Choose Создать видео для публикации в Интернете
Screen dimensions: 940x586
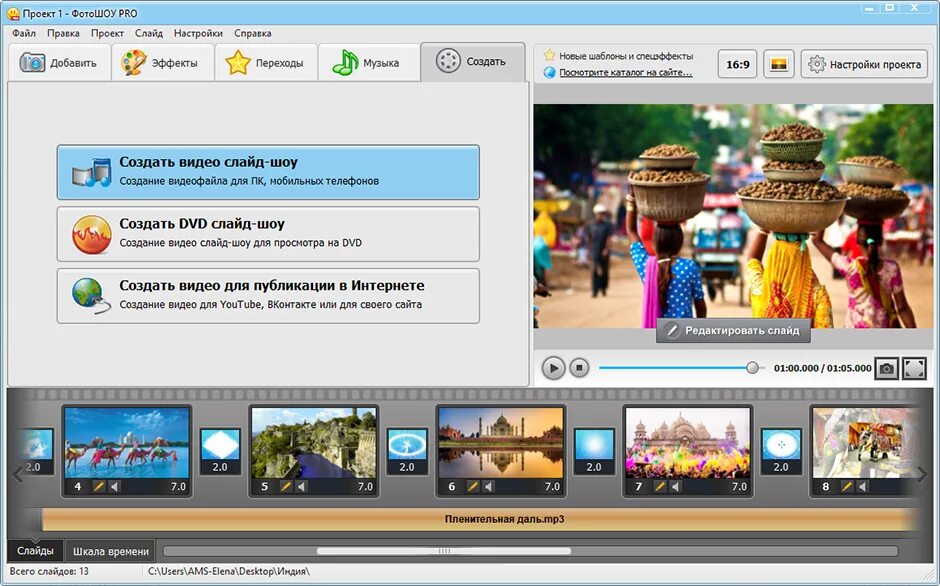pyautogui.click(x=268, y=296)
